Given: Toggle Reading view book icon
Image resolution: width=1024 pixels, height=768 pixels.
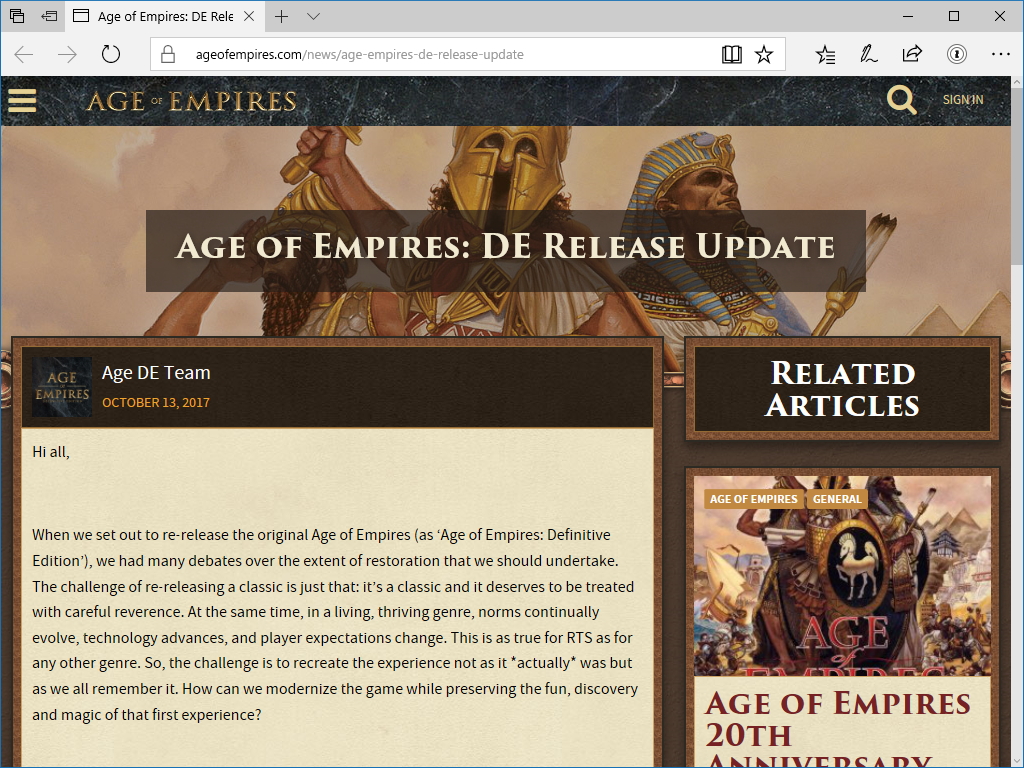Looking at the screenshot, I should (731, 54).
